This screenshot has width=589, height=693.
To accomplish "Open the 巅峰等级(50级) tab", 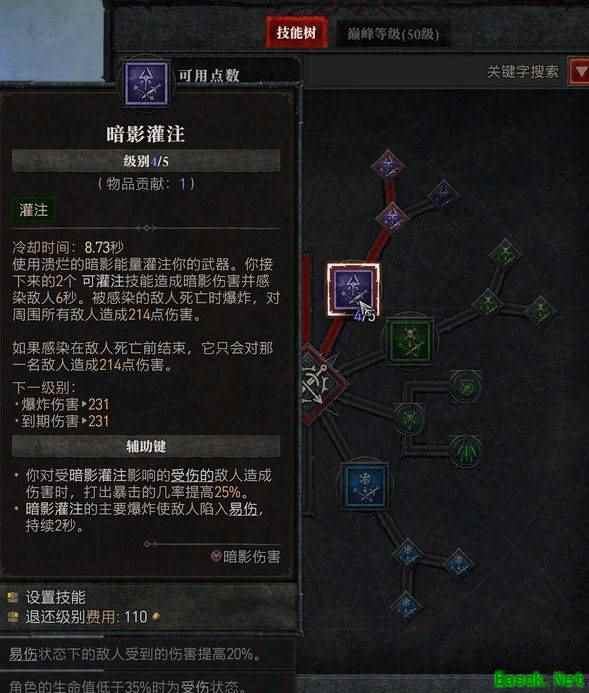I will (x=393, y=34).
